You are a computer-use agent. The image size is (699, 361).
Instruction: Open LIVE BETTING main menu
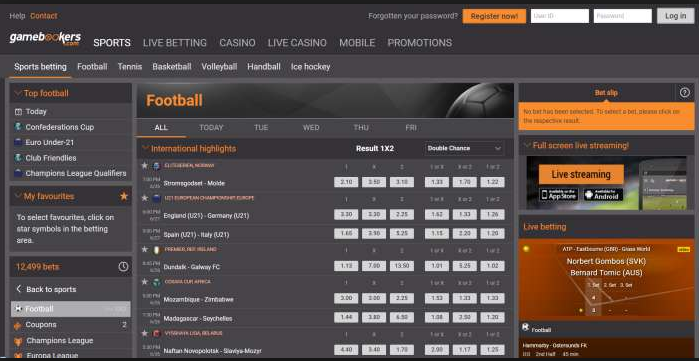click(175, 43)
